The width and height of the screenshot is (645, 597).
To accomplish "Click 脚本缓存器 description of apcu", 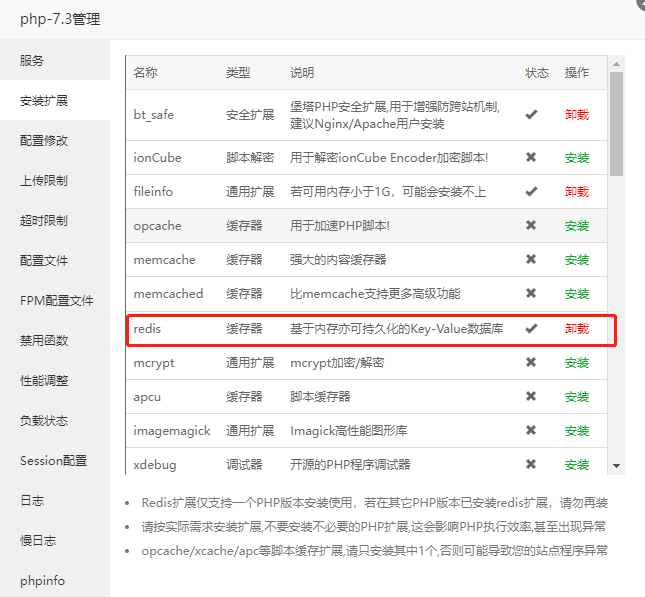I will click(x=320, y=397).
